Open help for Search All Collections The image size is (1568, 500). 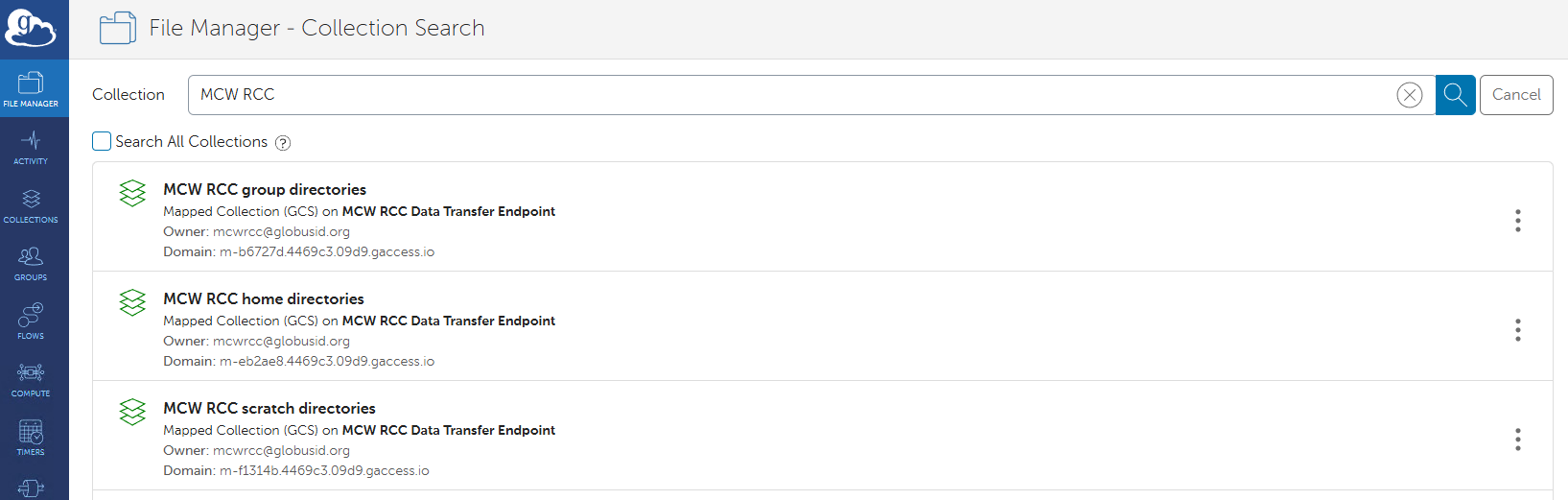[x=283, y=143]
